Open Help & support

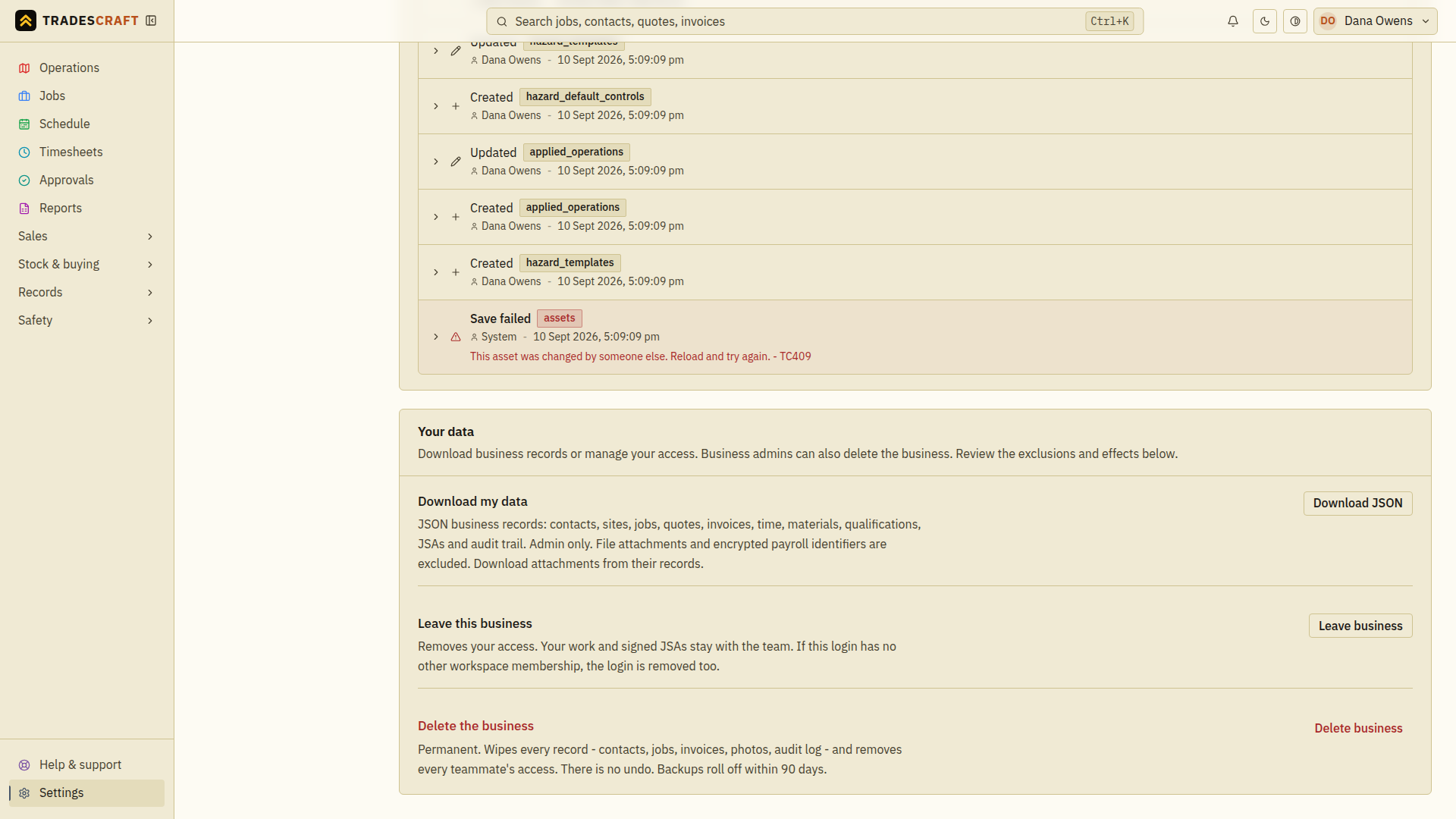(86, 764)
